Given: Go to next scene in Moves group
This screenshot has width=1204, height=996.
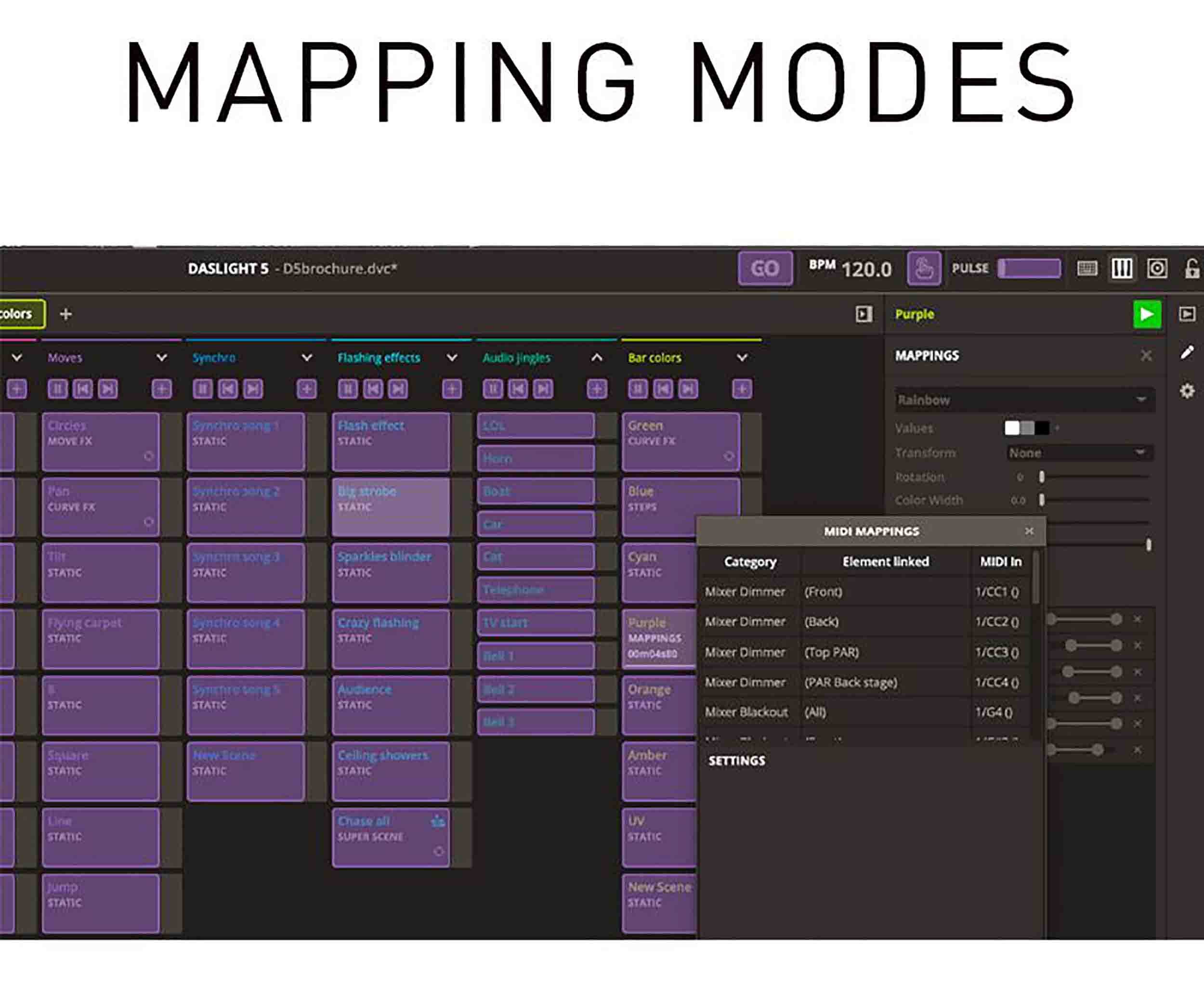Looking at the screenshot, I should [108, 389].
